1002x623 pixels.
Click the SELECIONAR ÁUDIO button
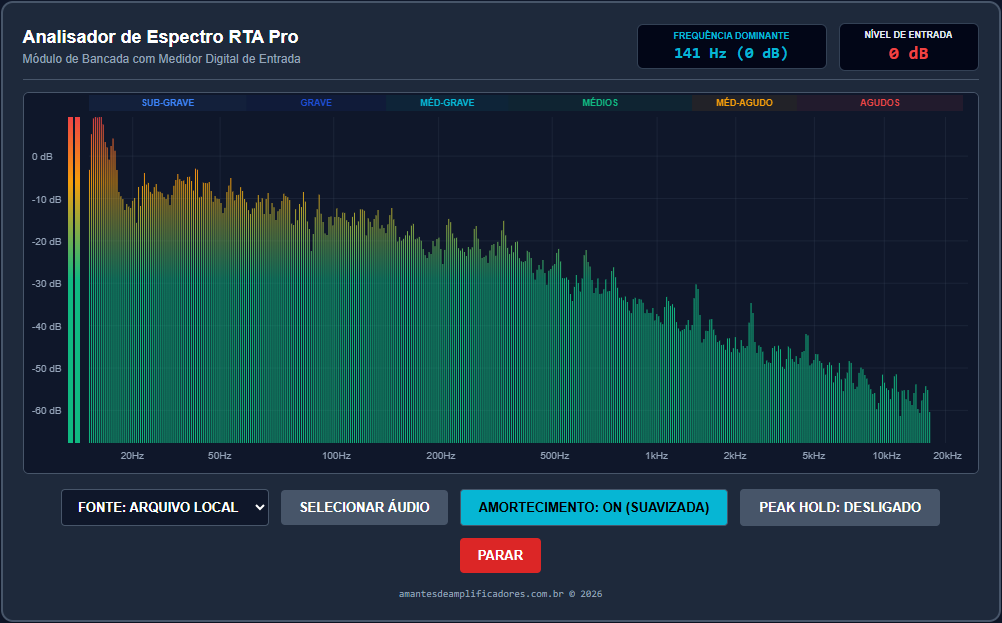pyautogui.click(x=364, y=507)
